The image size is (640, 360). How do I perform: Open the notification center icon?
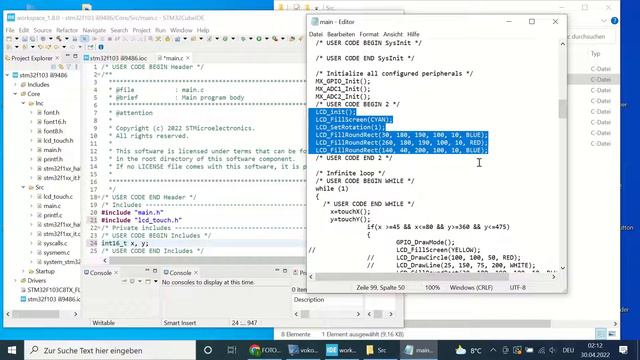click(x=623, y=350)
